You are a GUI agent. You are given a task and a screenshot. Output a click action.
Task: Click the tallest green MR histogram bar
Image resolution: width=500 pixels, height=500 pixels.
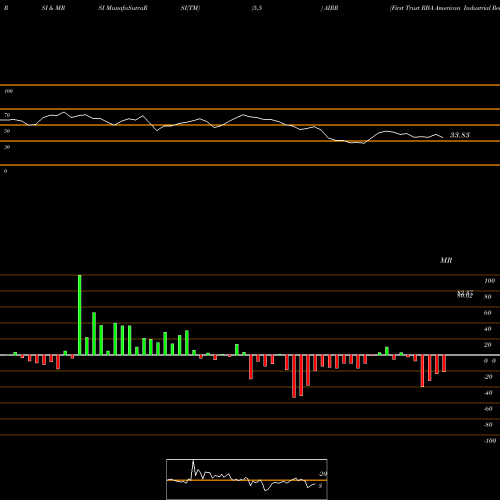click(x=80, y=315)
